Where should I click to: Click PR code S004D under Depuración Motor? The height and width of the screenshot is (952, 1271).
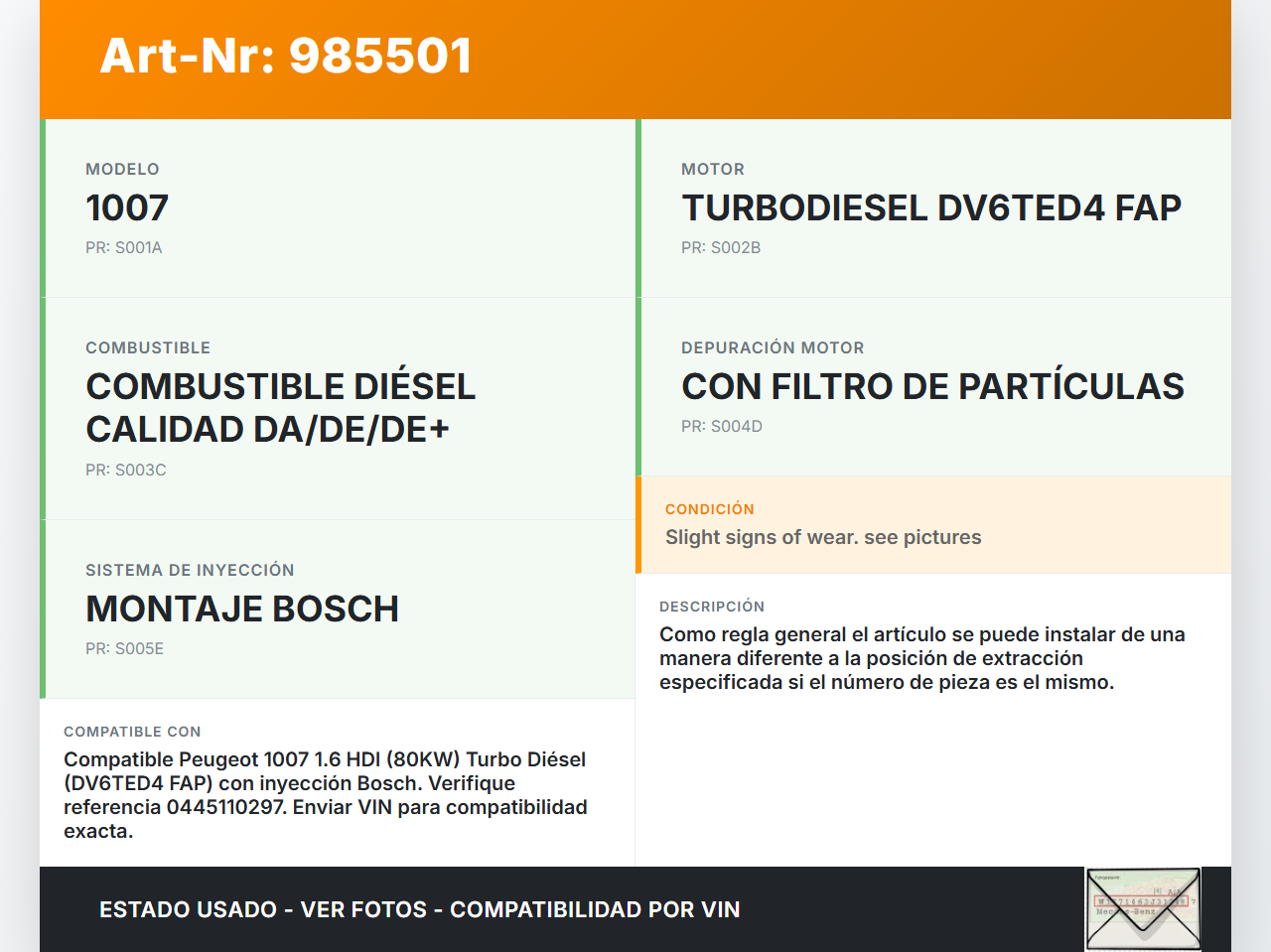tap(722, 427)
